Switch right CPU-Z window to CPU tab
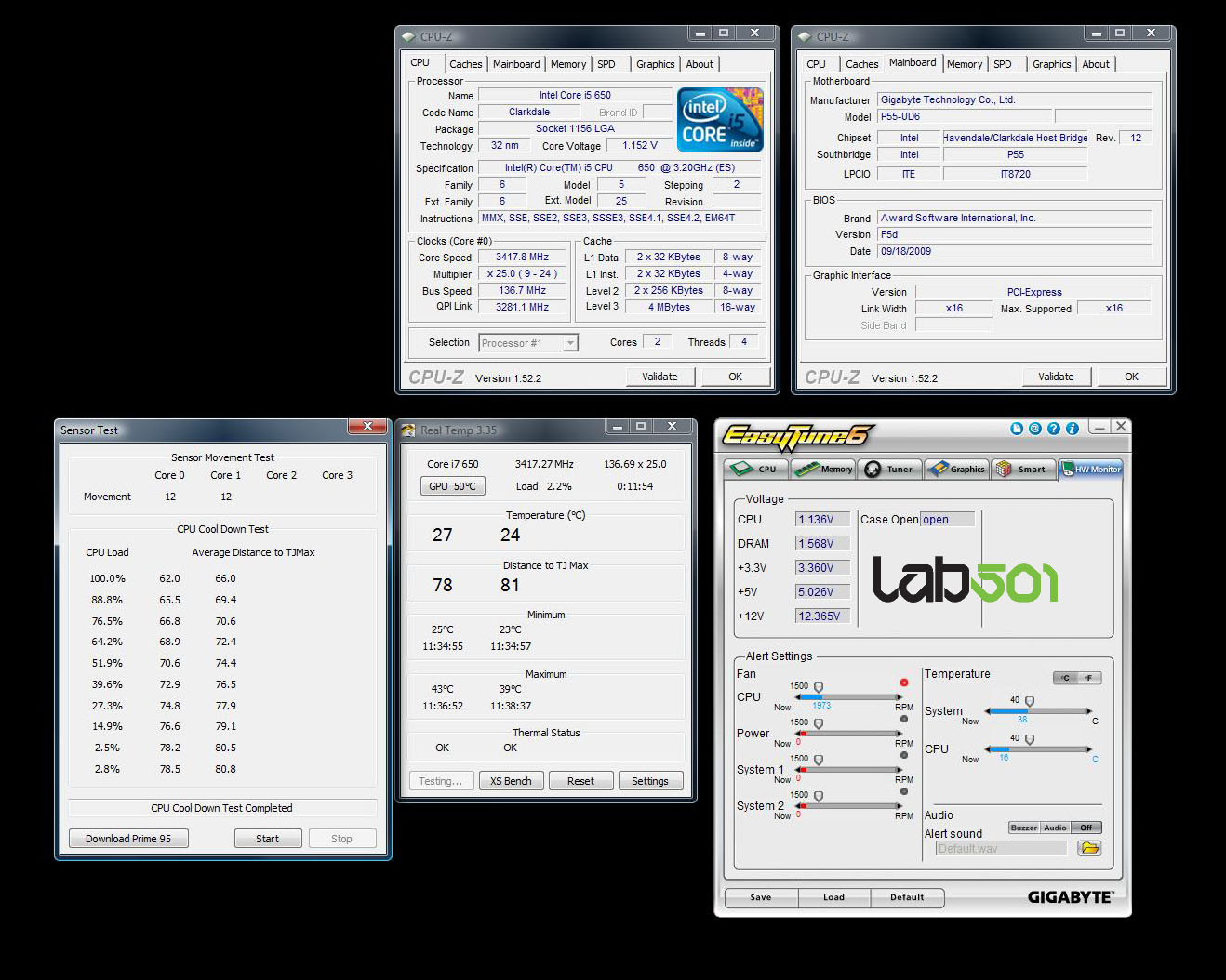Viewport: 1226px width, 980px height. tap(816, 64)
